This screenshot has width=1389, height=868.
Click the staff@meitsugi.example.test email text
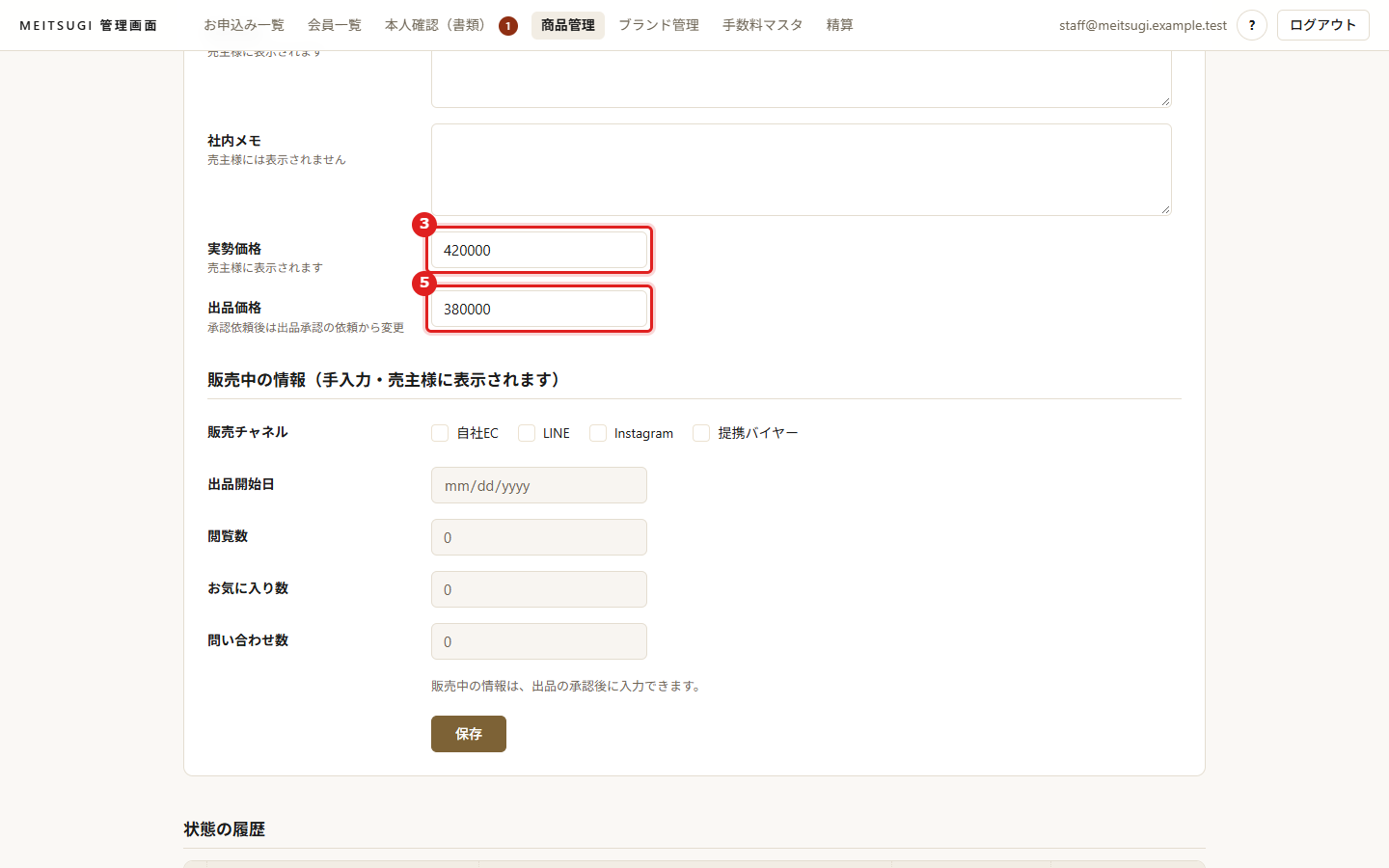pyautogui.click(x=1143, y=25)
